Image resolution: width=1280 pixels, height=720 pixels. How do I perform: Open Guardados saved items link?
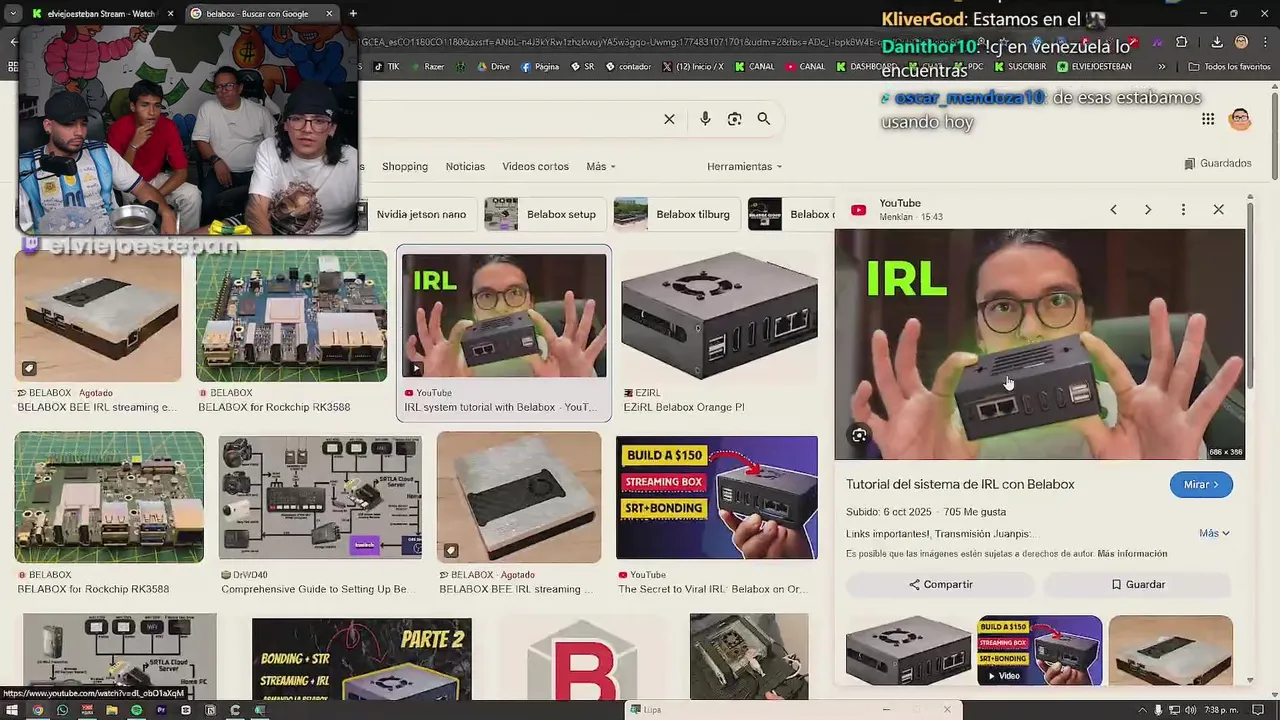tap(1218, 163)
